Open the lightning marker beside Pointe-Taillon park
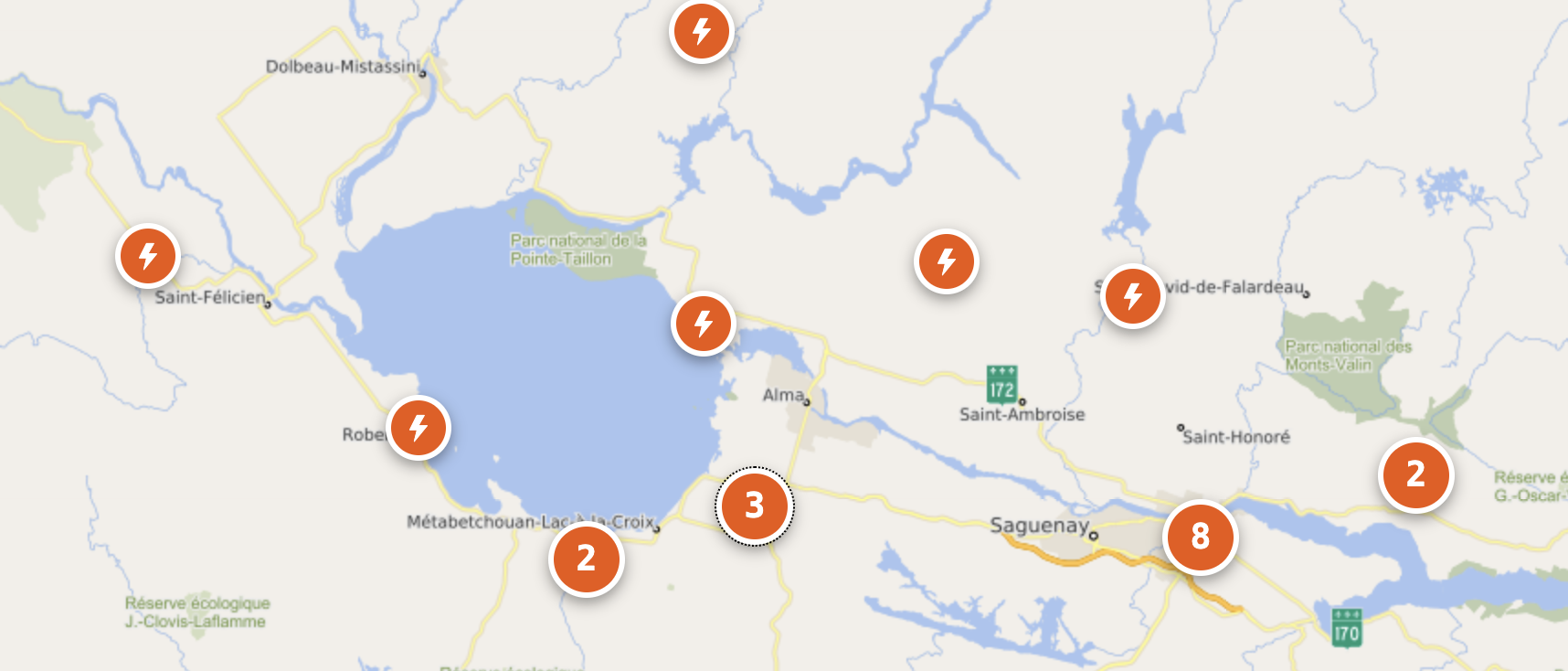 703,324
